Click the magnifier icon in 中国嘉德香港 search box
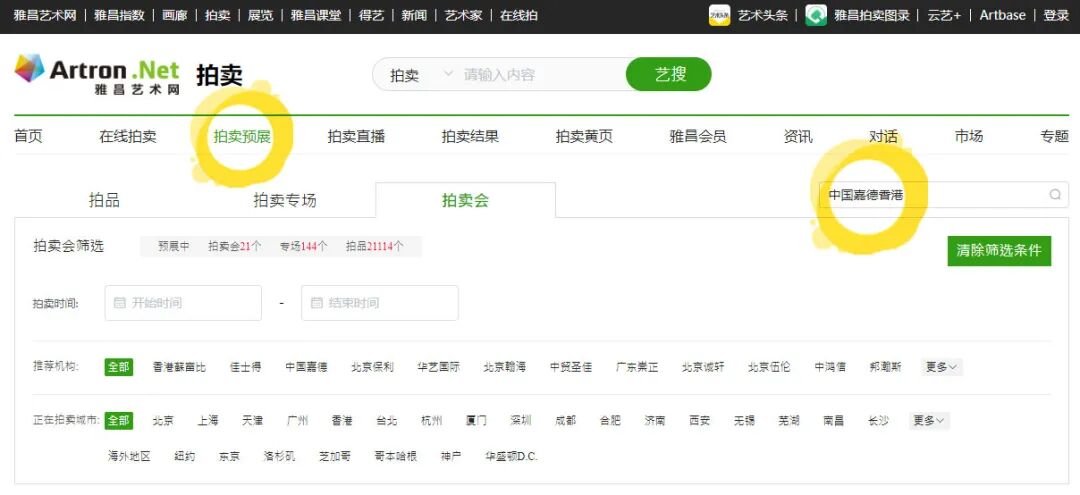Screen dimensions: 1080x495 tap(1055, 195)
